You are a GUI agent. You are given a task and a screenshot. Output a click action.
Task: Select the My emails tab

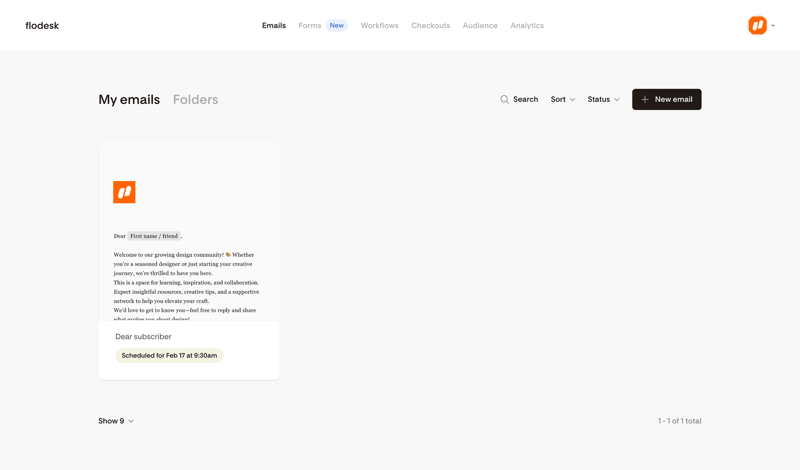click(x=129, y=100)
